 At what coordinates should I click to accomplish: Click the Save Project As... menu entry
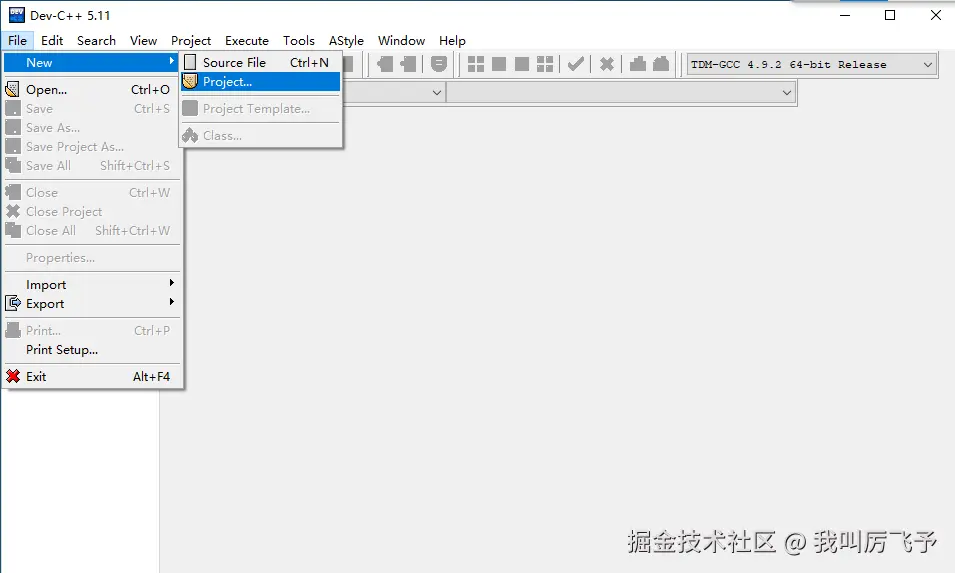pyautogui.click(x=91, y=146)
